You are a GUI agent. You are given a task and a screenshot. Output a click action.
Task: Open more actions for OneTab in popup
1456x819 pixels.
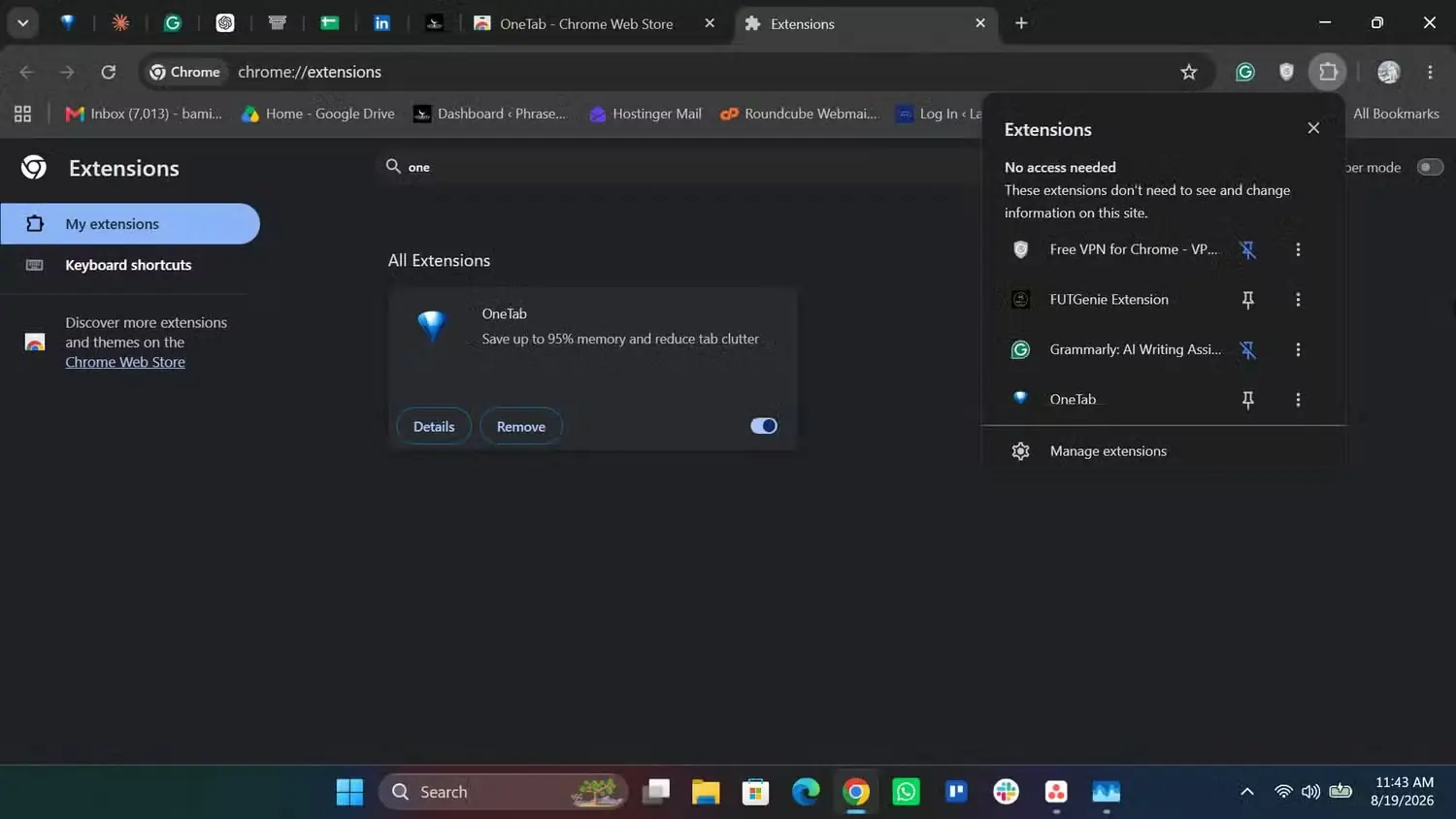1298,400
